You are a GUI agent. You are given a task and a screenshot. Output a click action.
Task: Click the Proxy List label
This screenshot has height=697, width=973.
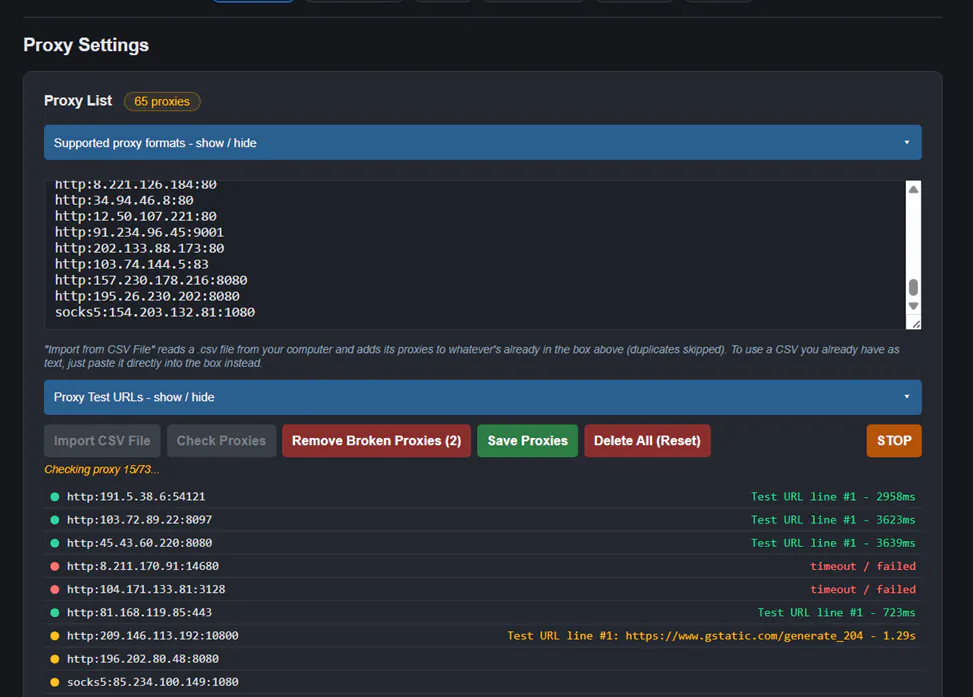click(78, 101)
